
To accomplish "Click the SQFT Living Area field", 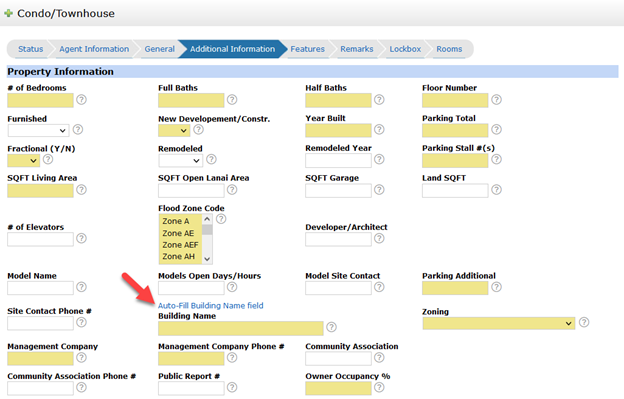I will point(40,191).
